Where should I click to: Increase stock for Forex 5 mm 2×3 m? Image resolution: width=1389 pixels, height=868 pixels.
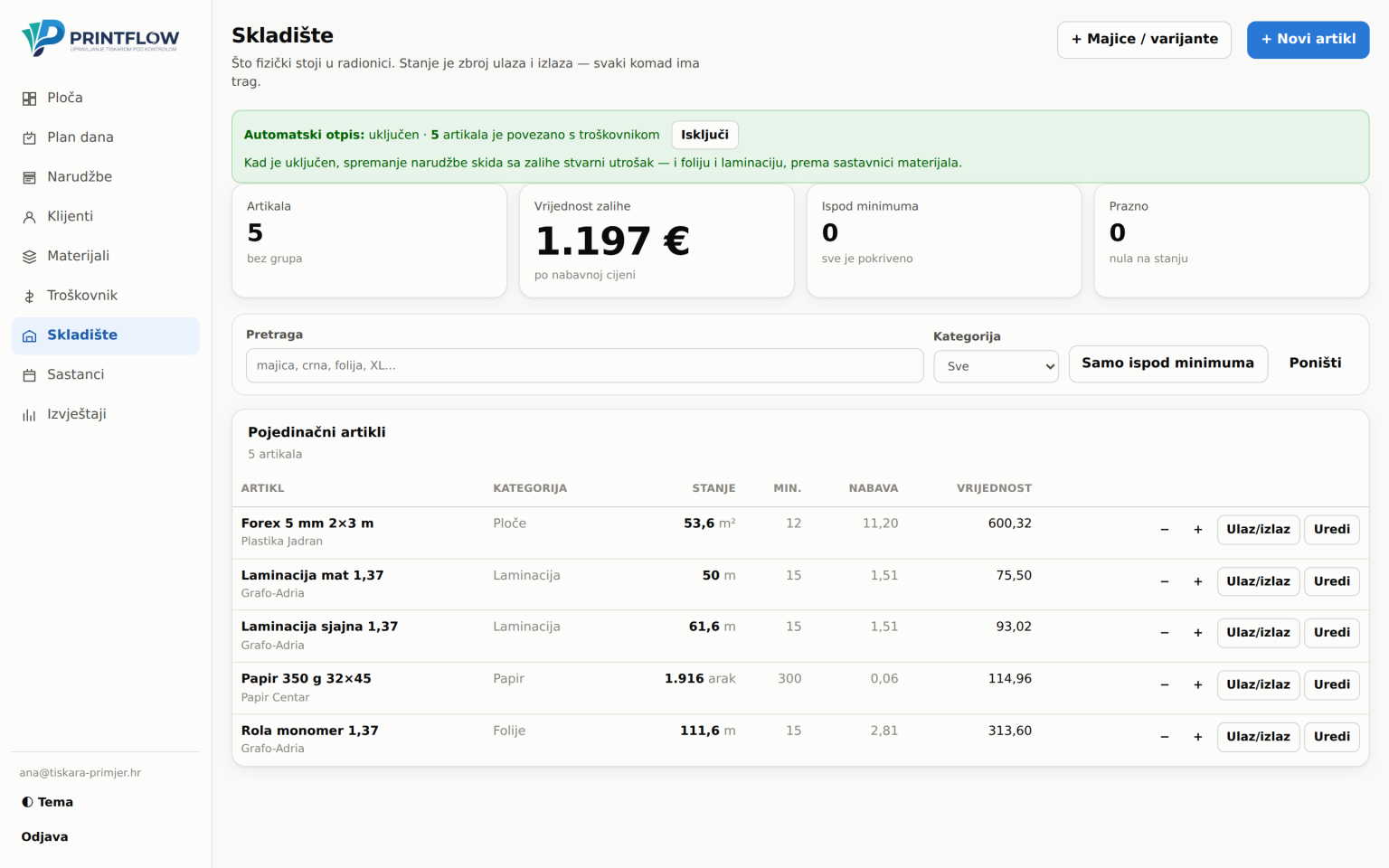(x=1198, y=530)
